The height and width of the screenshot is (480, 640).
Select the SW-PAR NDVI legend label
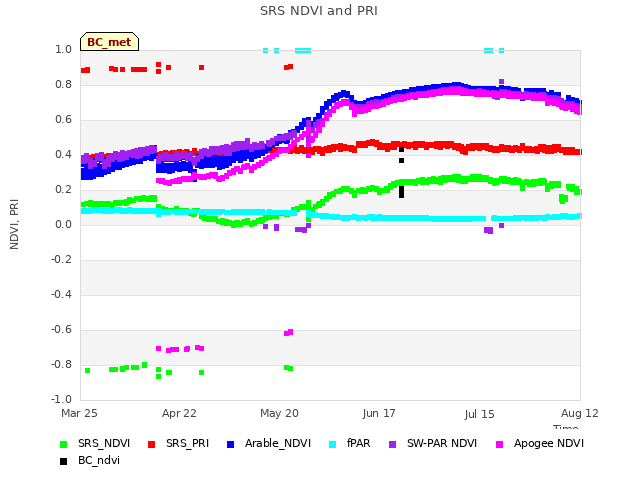(x=442, y=444)
